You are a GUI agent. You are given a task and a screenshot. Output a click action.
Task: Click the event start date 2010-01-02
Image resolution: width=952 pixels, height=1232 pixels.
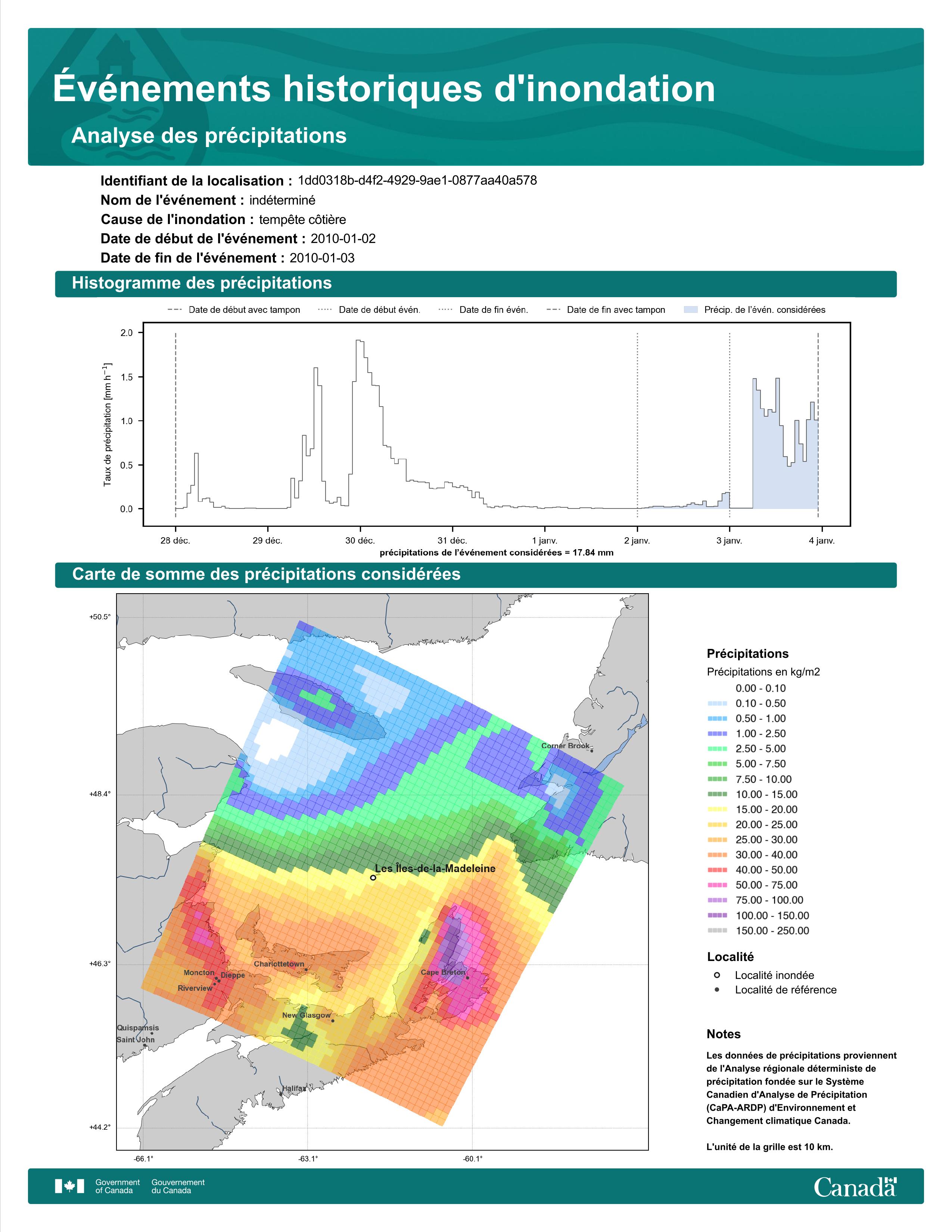pyautogui.click(x=343, y=239)
